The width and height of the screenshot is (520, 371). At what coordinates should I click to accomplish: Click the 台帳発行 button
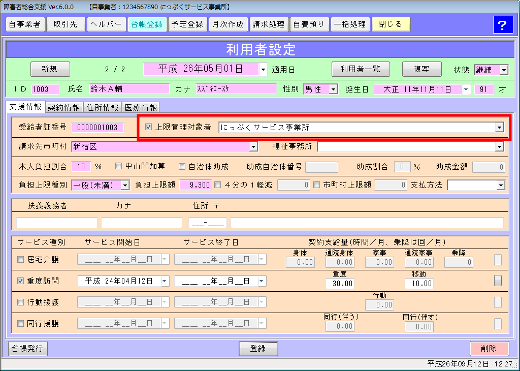(28, 349)
